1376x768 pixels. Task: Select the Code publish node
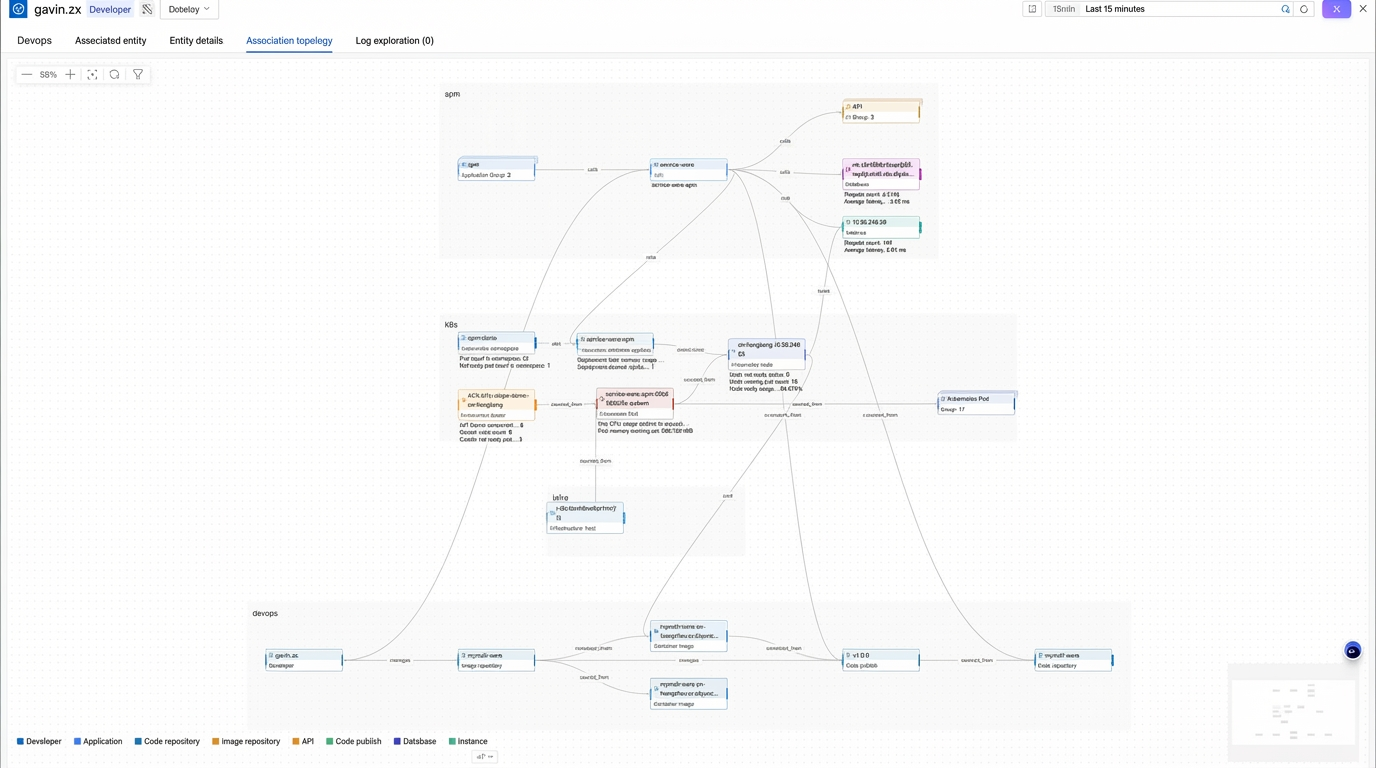[881, 660]
